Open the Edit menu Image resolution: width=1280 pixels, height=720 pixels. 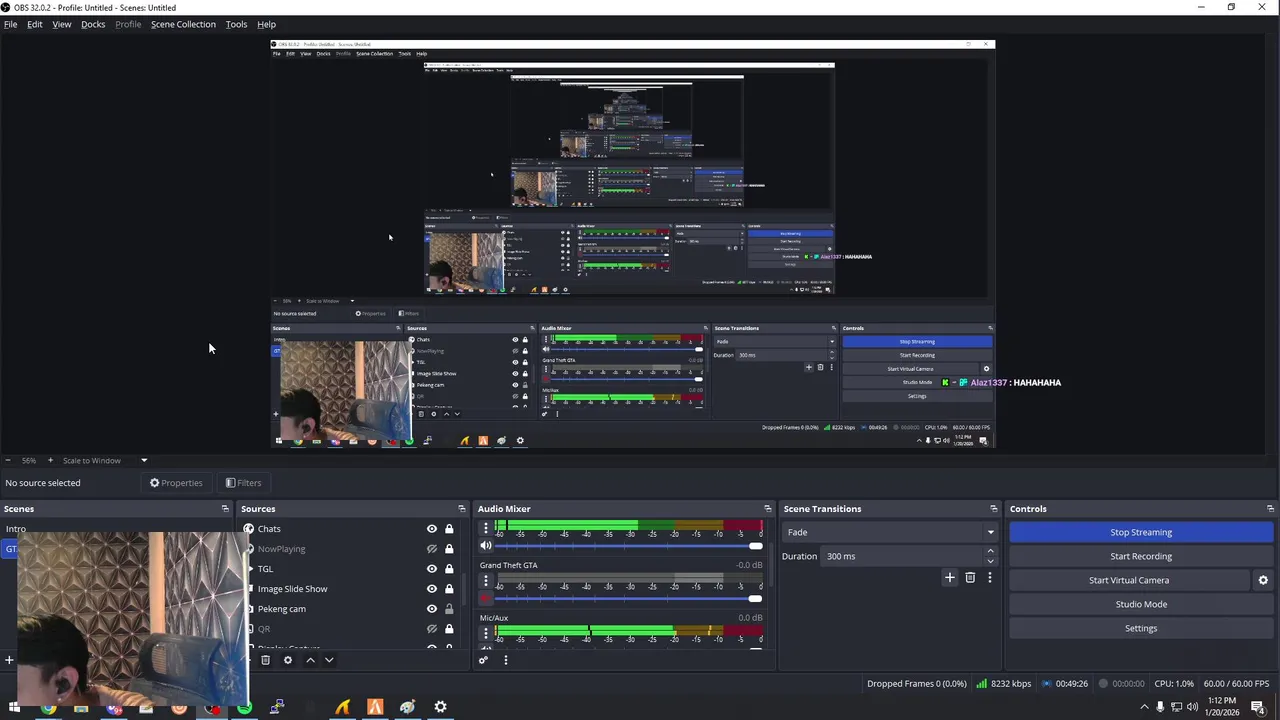(x=34, y=24)
